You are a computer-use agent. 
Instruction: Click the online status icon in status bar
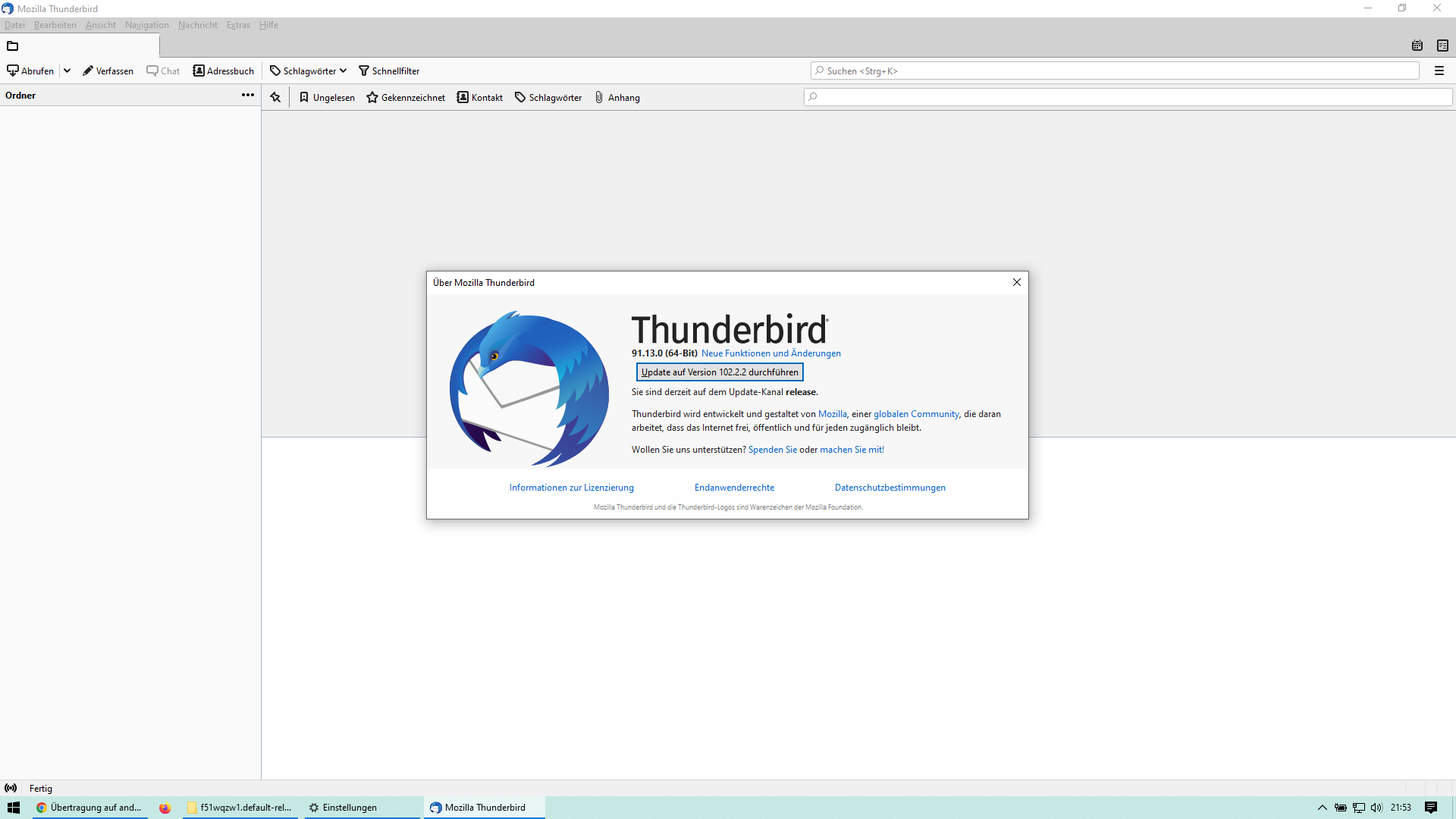point(11,789)
